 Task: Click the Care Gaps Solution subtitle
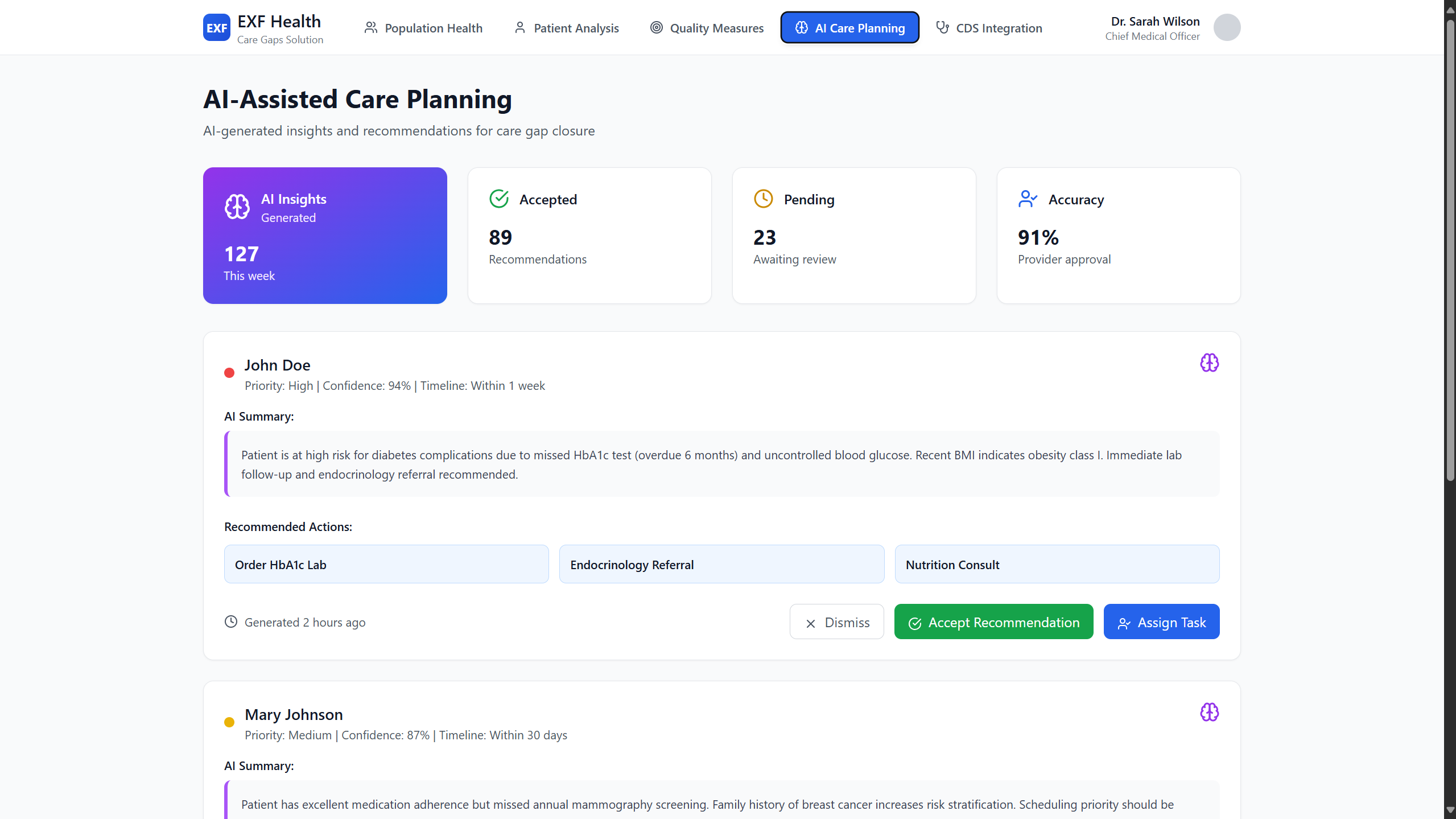click(x=280, y=40)
